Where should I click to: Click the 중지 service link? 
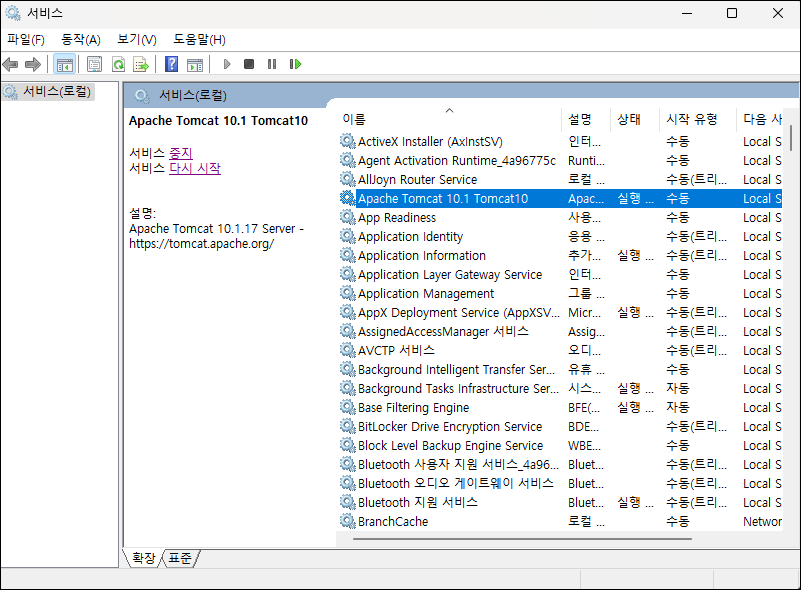[181, 153]
